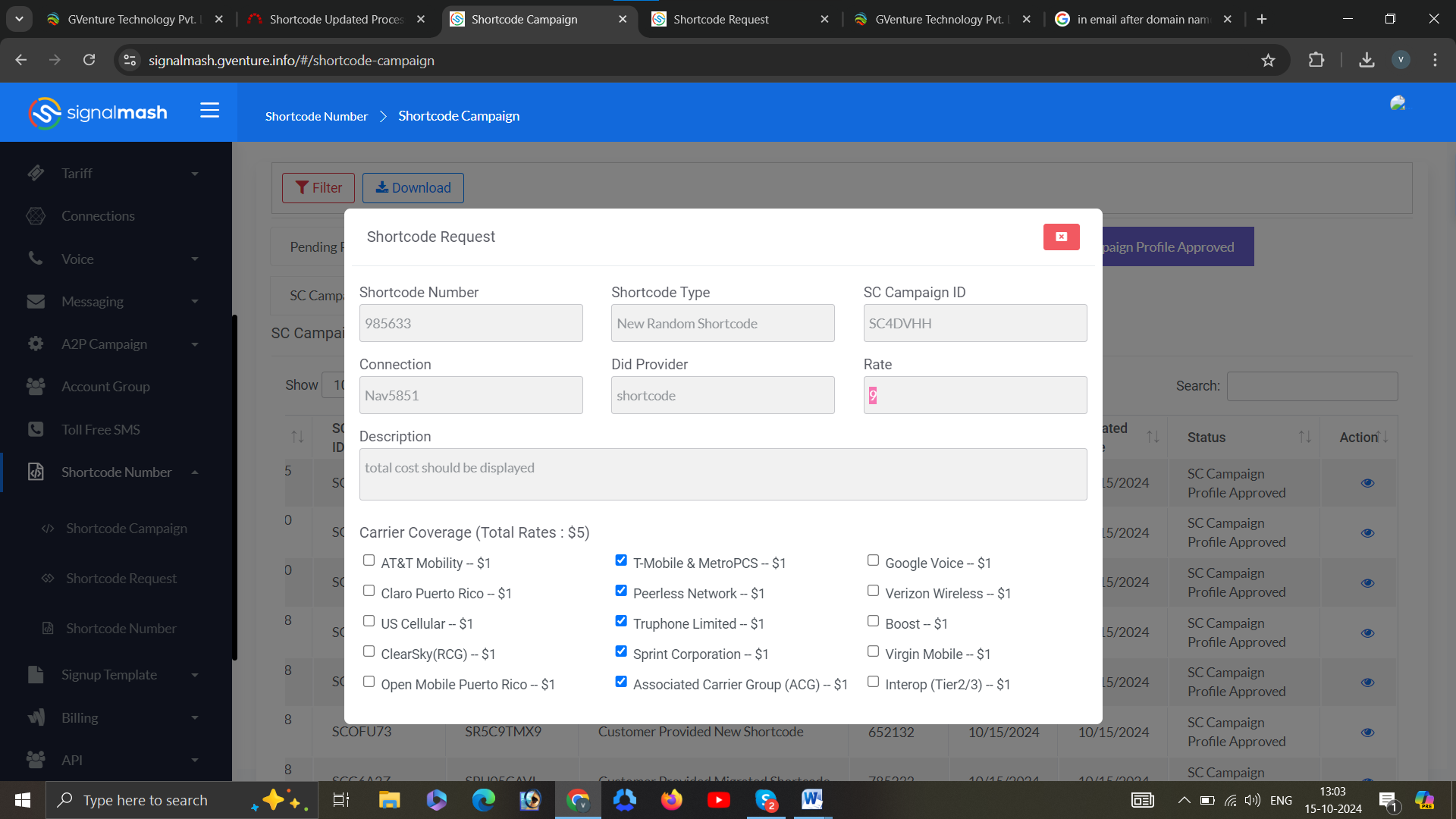
Task: Close the Shortcode Request dialog
Action: (1061, 237)
